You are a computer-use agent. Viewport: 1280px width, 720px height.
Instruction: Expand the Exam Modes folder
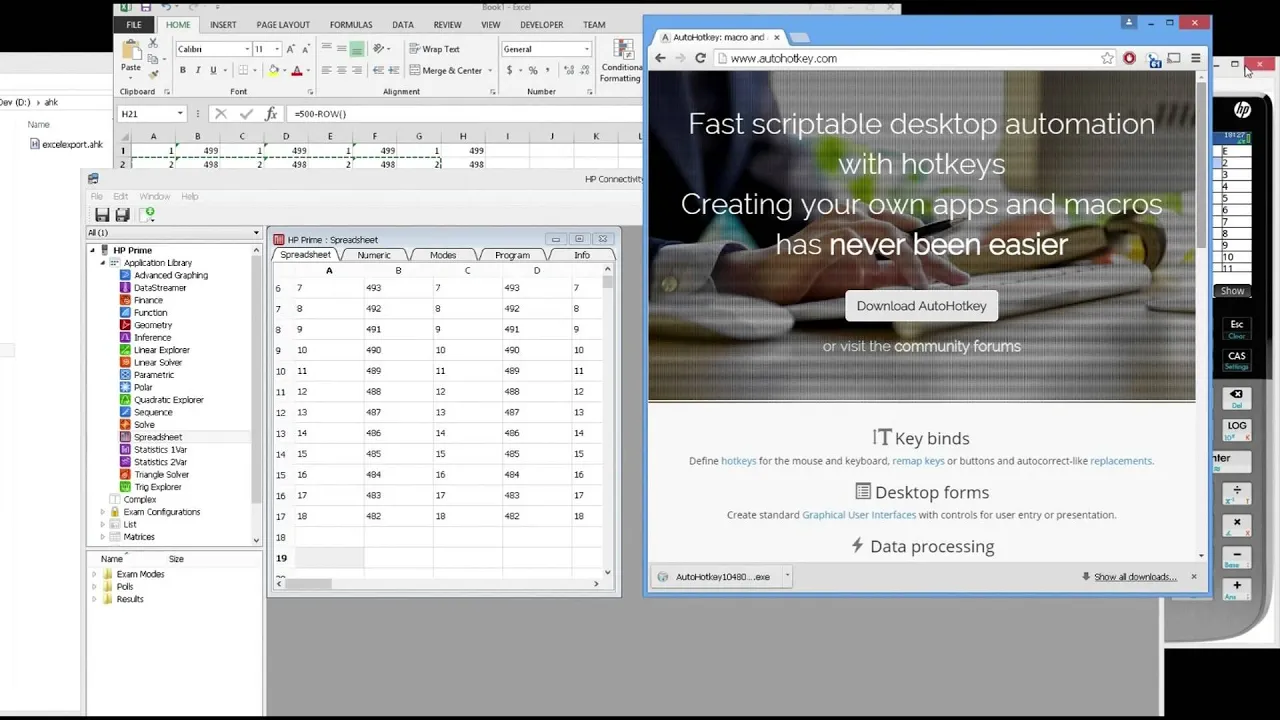(x=95, y=574)
